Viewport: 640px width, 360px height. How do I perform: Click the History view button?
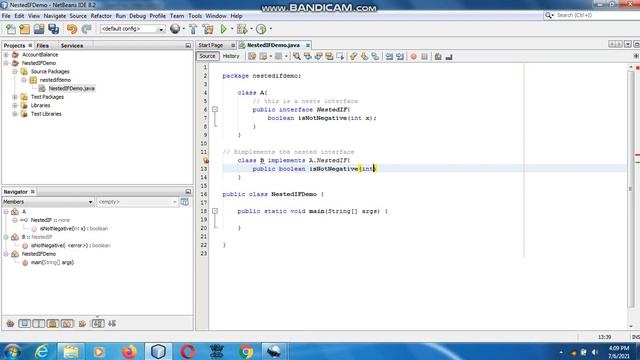coord(231,56)
